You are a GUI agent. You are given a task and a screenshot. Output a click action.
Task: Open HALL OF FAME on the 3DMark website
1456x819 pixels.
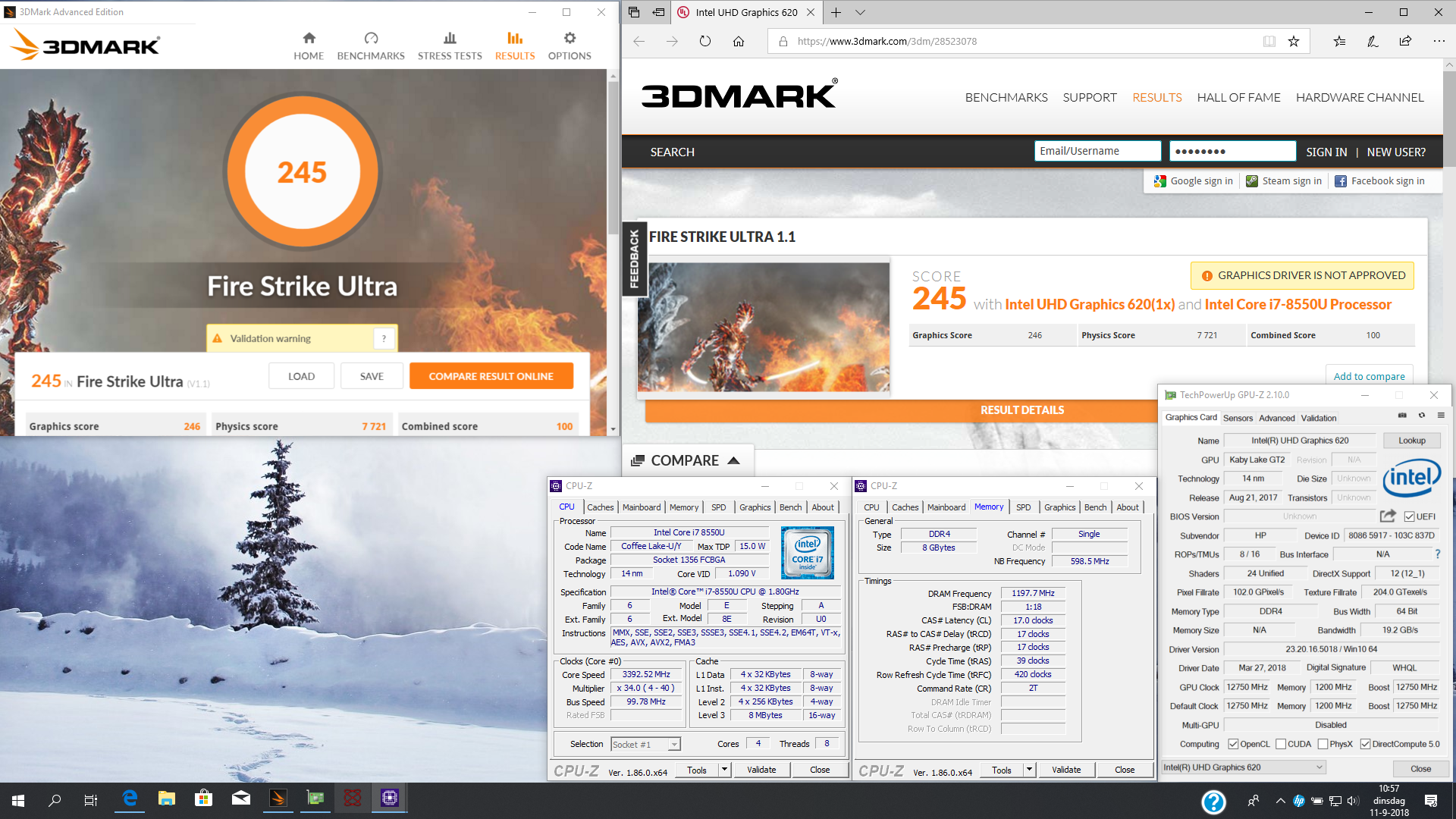click(x=1238, y=97)
